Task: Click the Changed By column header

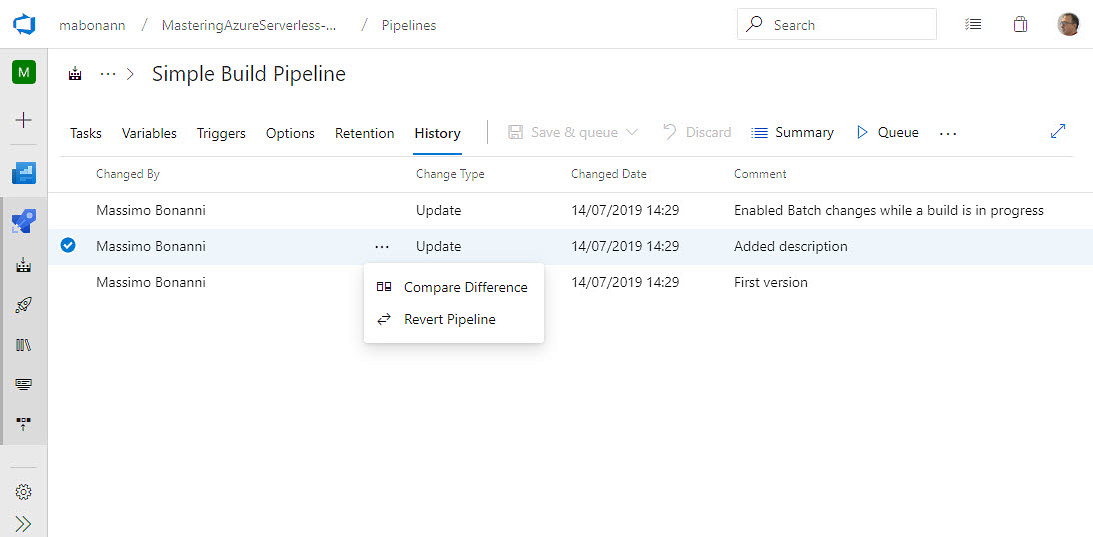Action: pyautogui.click(x=128, y=174)
